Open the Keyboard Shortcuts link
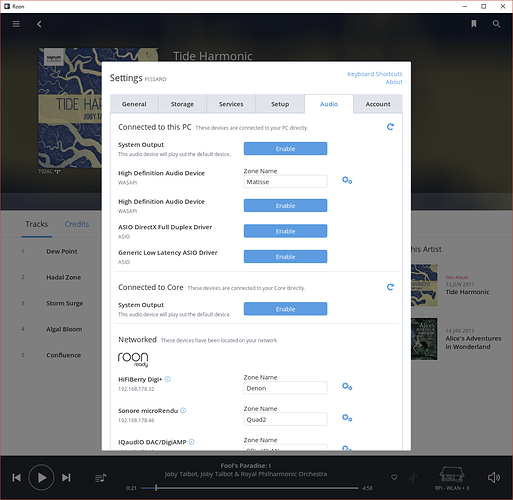The width and height of the screenshot is (513, 500). [x=375, y=74]
